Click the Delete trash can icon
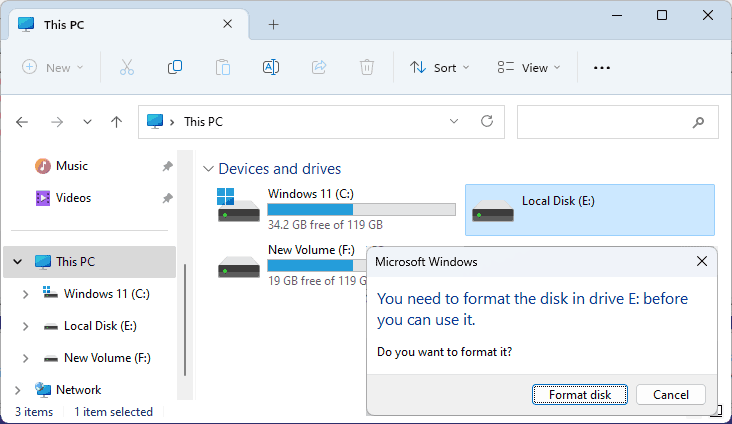Screen dimensions: 732x424 [x=367, y=67]
